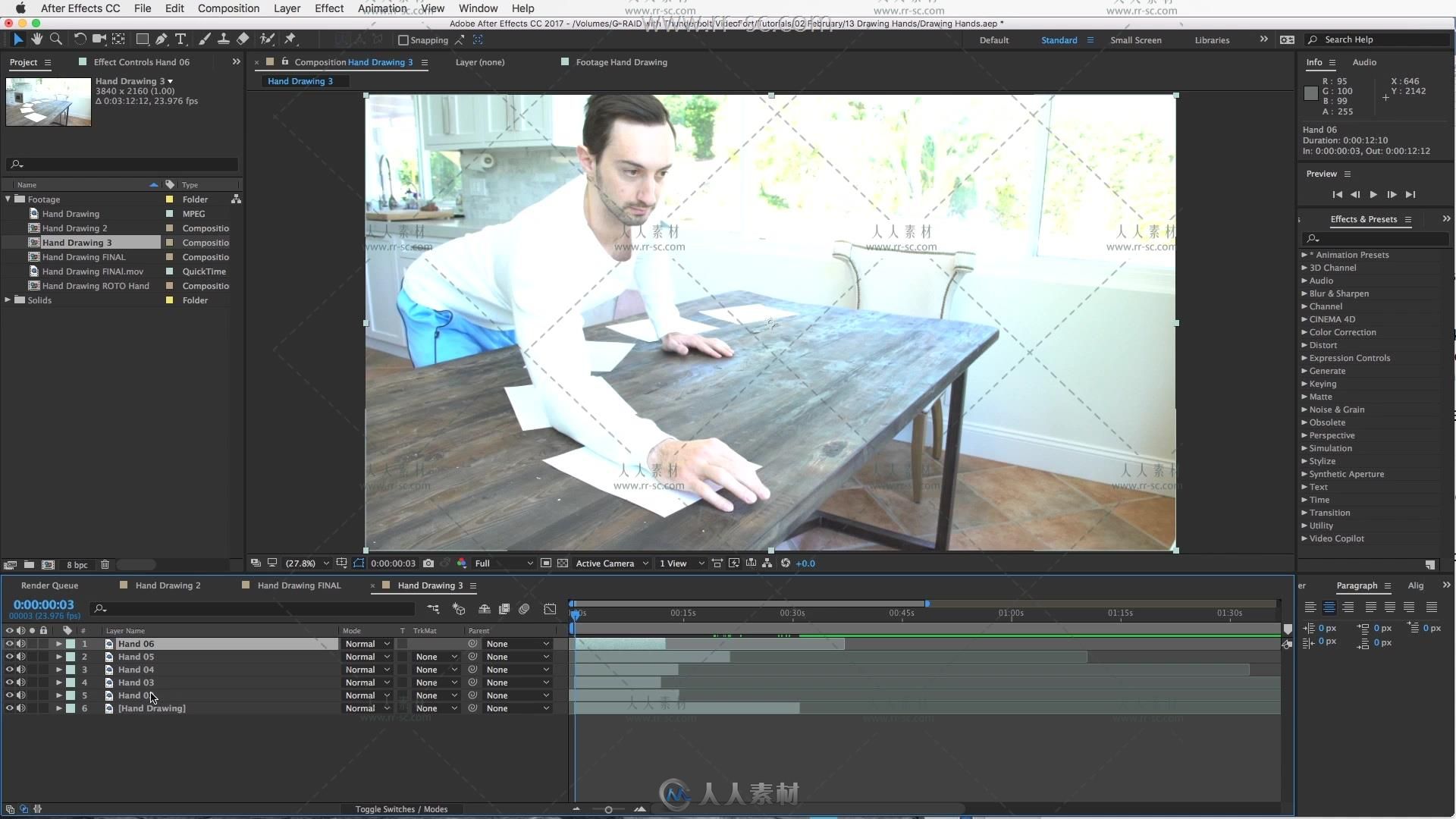Click the solo layer icon on Hand 06
This screenshot has height=819, width=1456.
32,643
